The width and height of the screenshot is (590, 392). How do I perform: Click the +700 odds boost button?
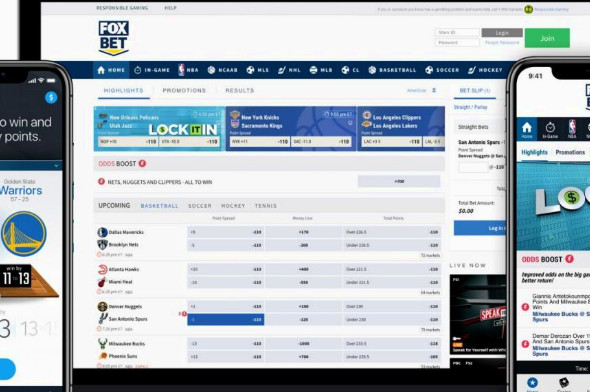[x=399, y=181]
